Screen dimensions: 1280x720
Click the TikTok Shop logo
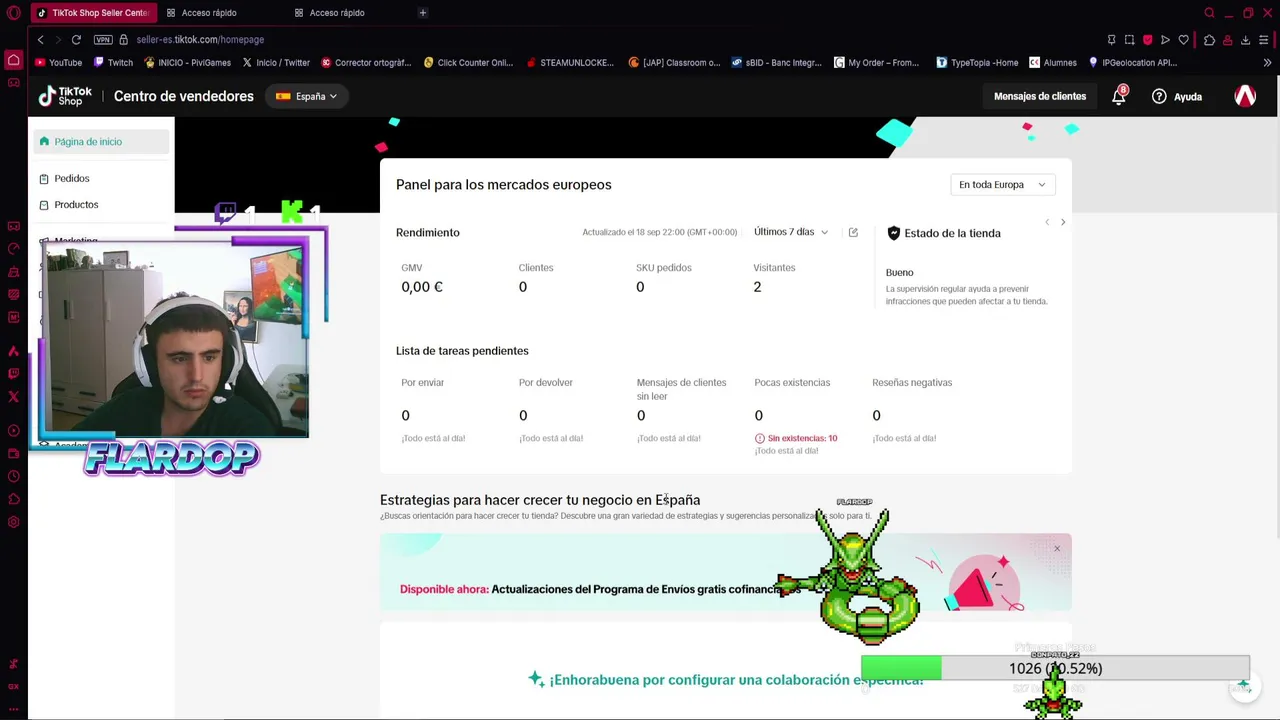tap(65, 96)
